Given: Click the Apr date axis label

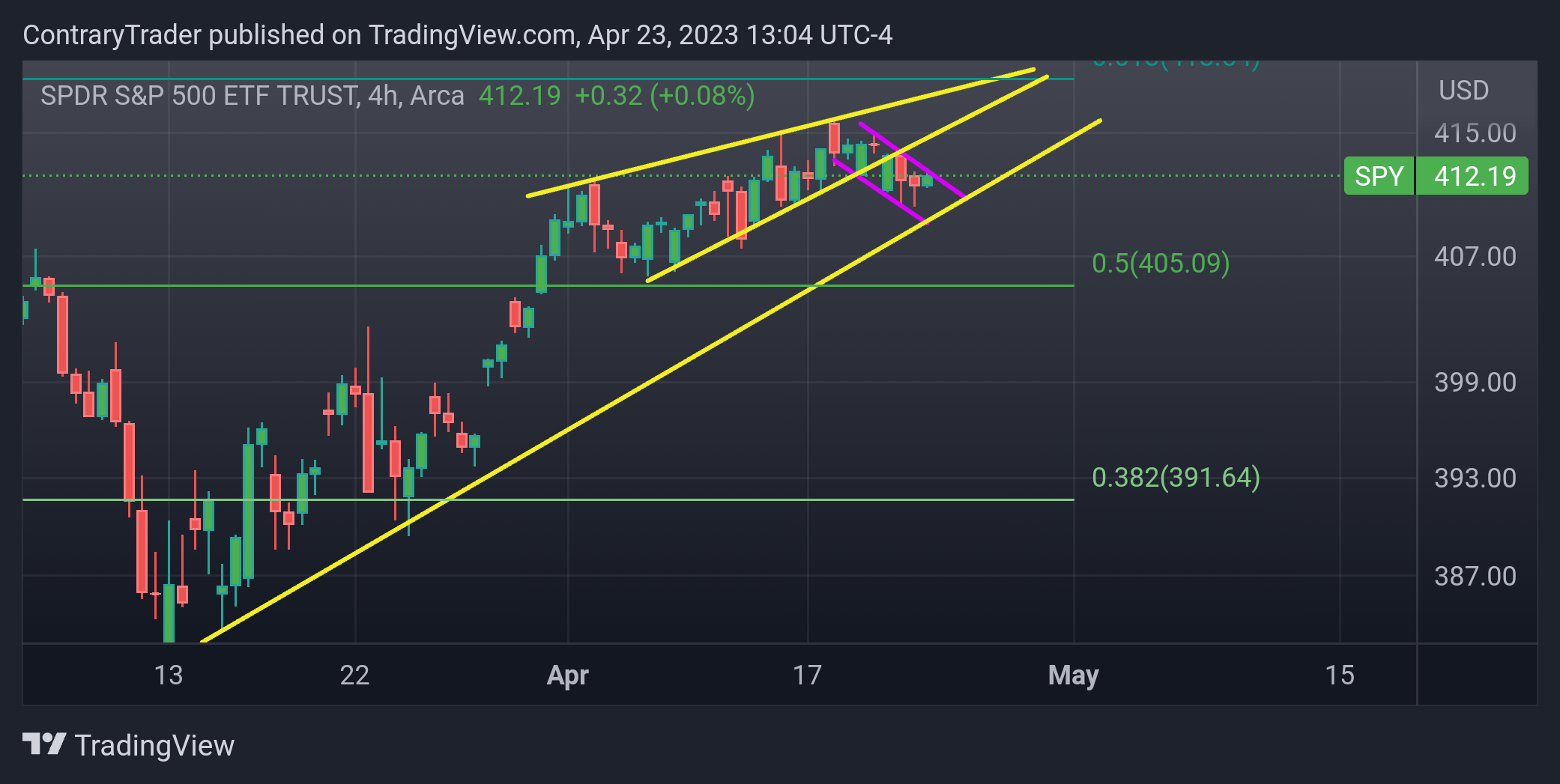Looking at the screenshot, I should [x=567, y=676].
